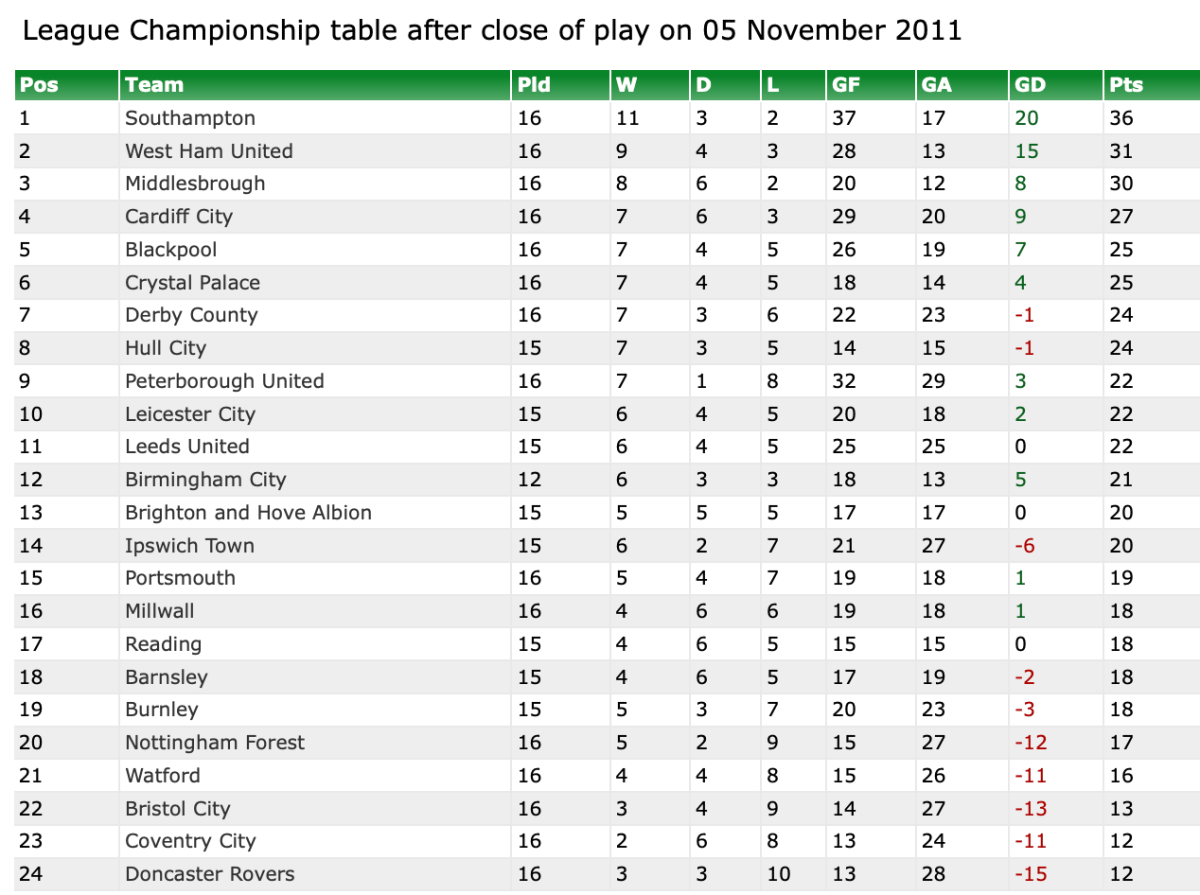Screen dimensions: 1200x895
Task: Select the Peterborough United team name
Action: (x=224, y=381)
